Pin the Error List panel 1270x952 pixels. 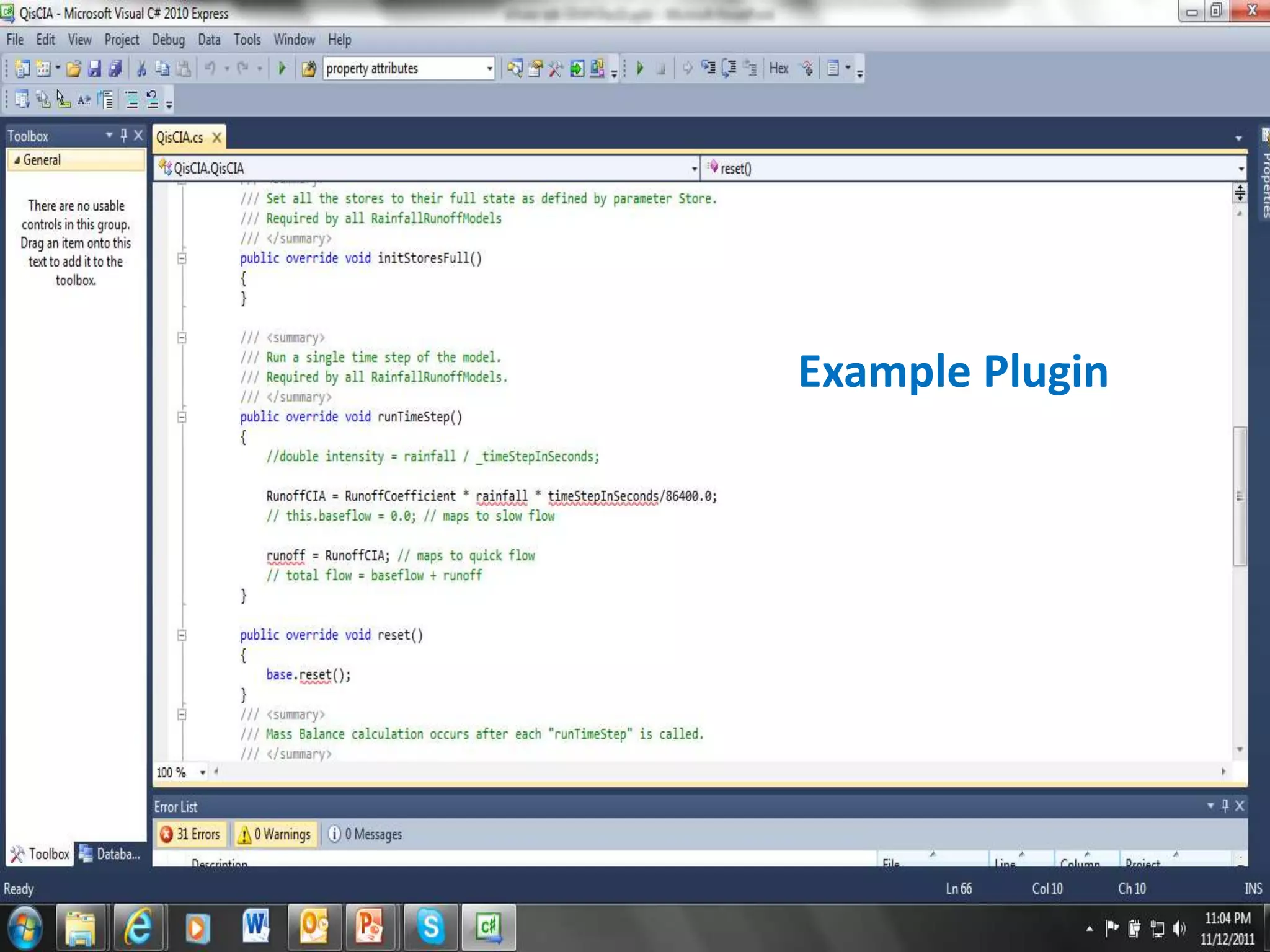(x=1225, y=806)
